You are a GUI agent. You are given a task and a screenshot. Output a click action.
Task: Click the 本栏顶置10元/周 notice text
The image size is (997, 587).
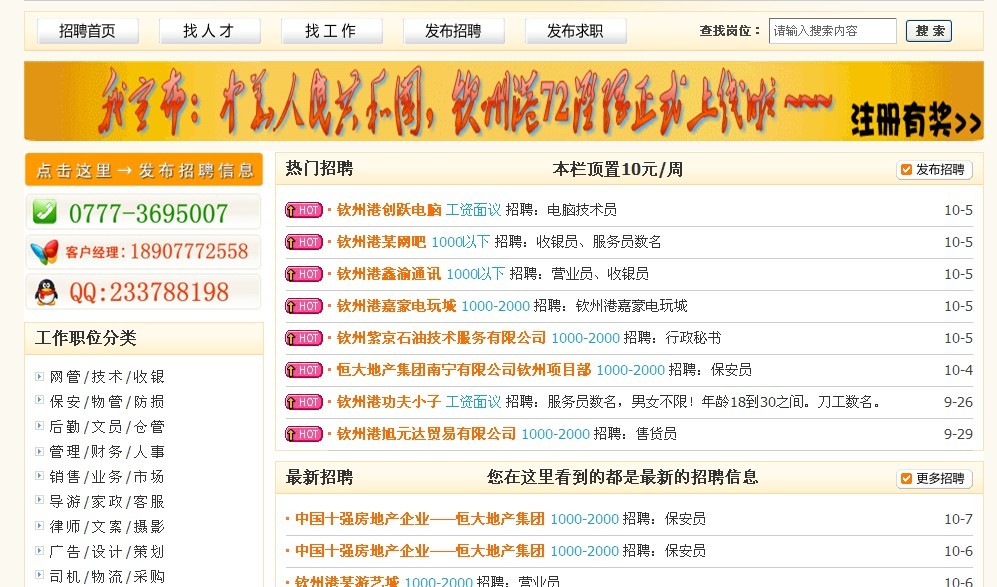pyautogui.click(x=617, y=169)
